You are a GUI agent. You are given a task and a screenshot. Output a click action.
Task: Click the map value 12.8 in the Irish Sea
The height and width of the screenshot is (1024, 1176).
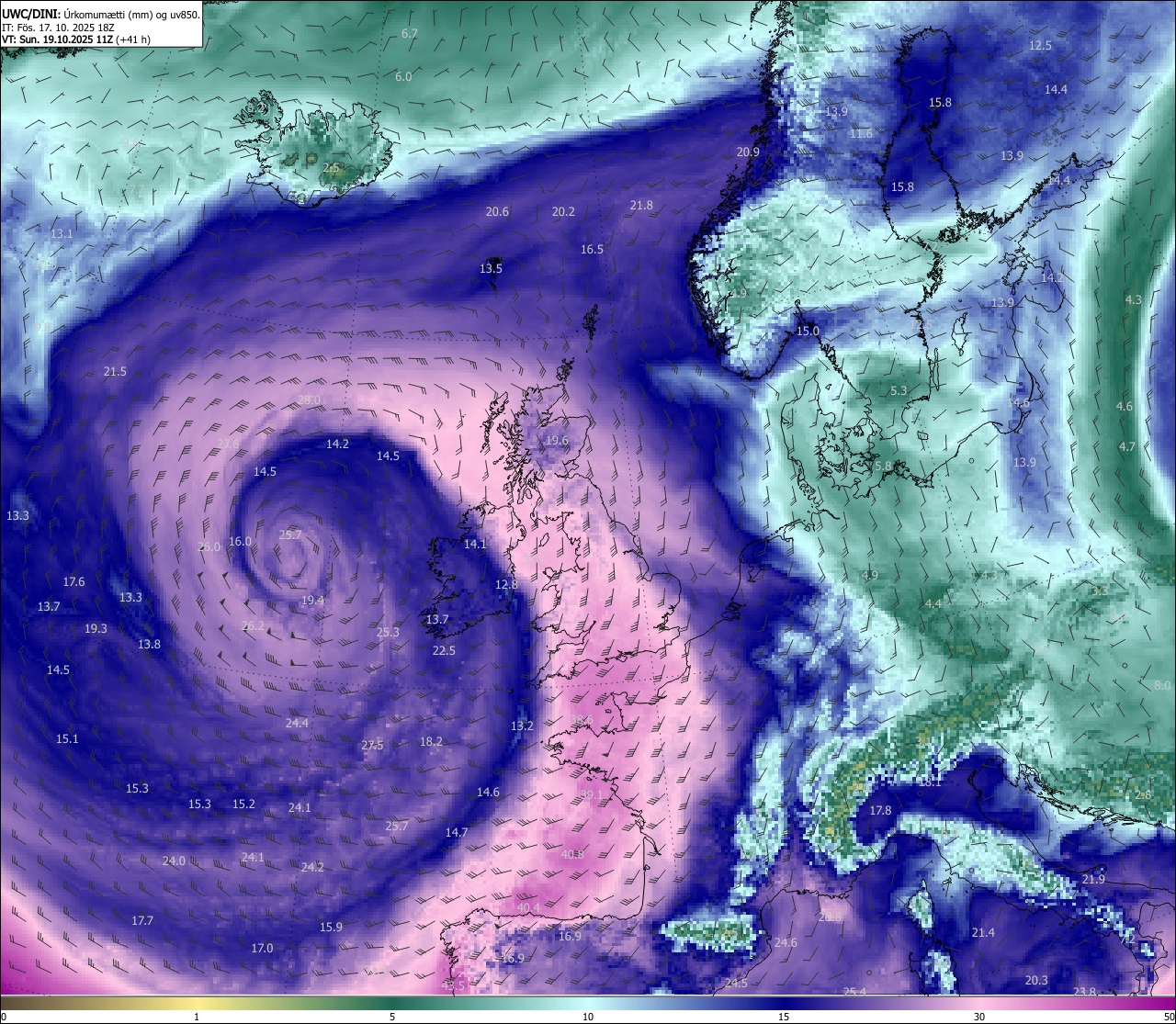506,584
